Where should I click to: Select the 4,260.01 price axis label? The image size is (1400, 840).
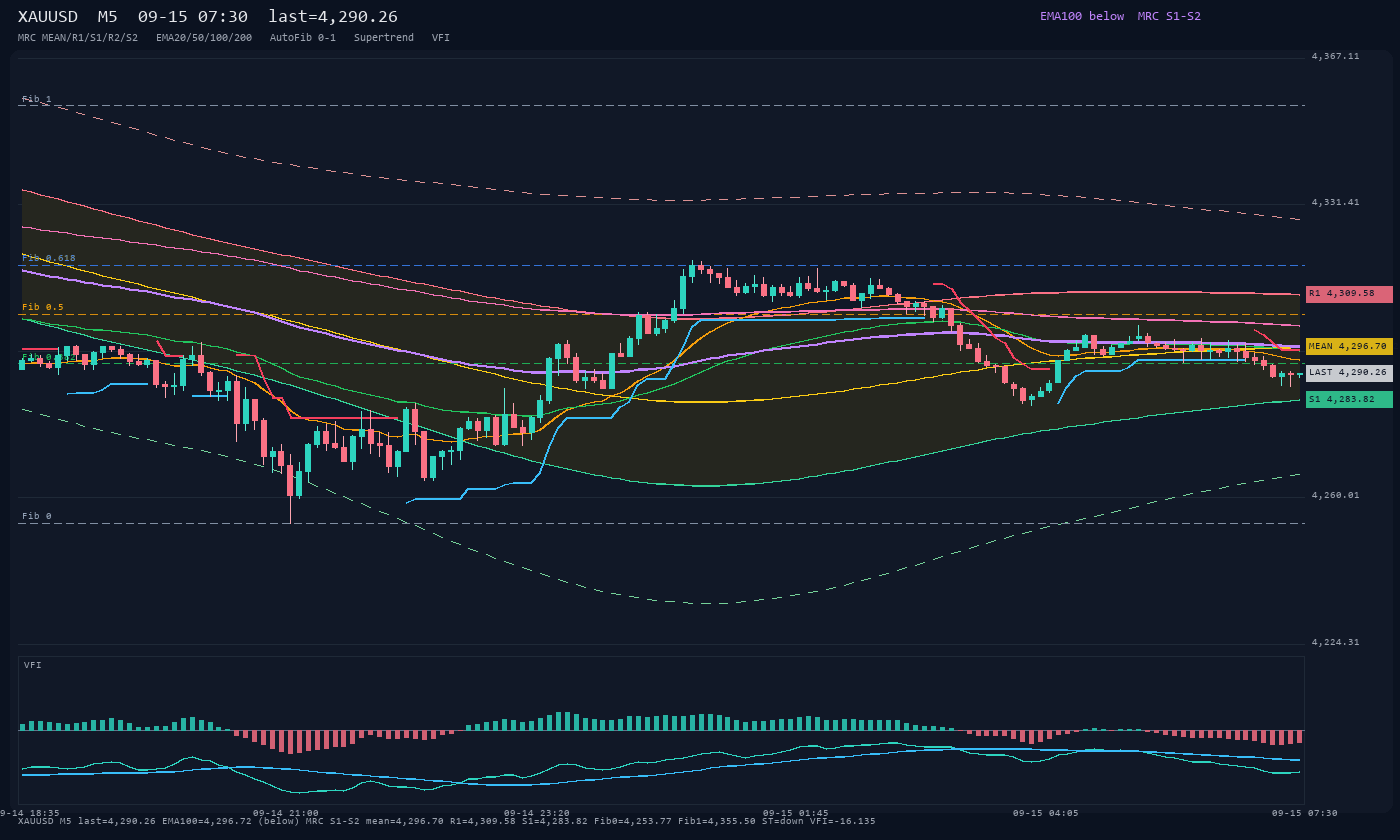pyautogui.click(x=1336, y=495)
